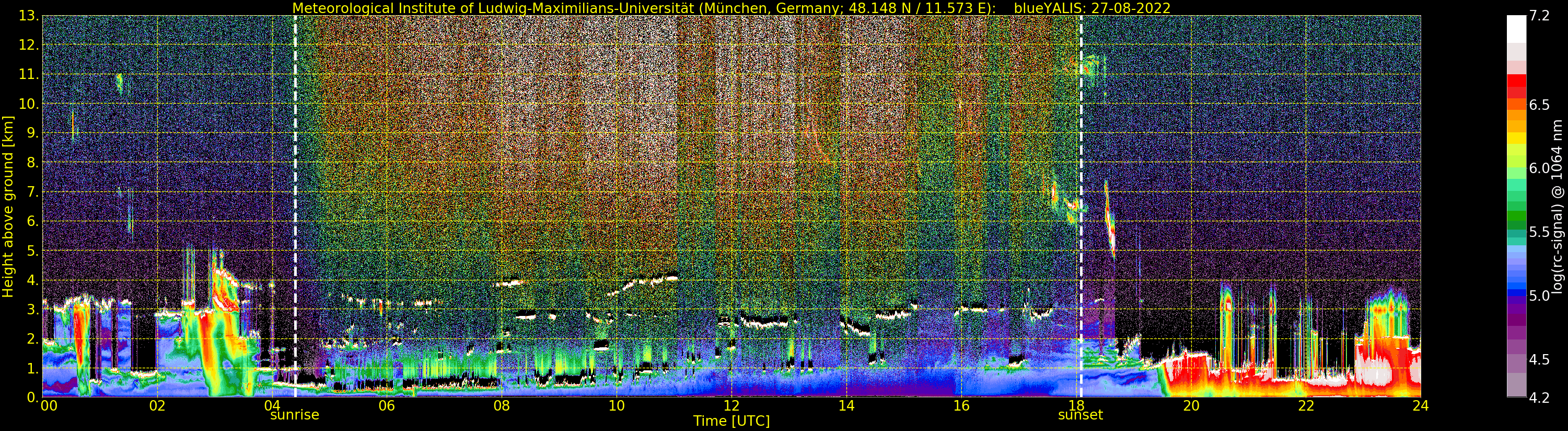Image resolution: width=1568 pixels, height=431 pixels.
Task: Click the colorbar value 7.2
Action: [x=1539, y=16]
